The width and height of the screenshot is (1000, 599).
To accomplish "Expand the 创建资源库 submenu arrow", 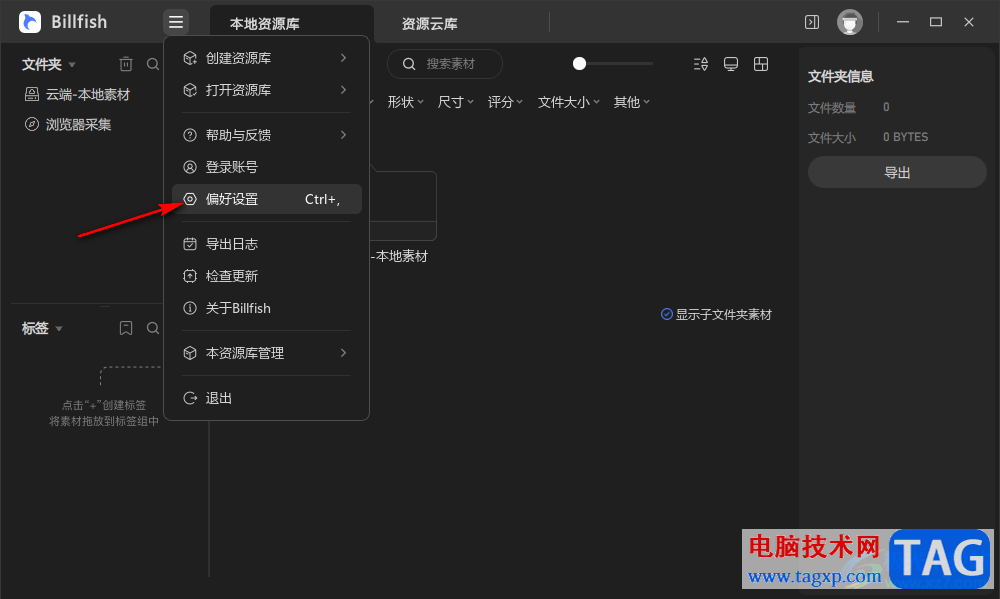I will tap(343, 58).
